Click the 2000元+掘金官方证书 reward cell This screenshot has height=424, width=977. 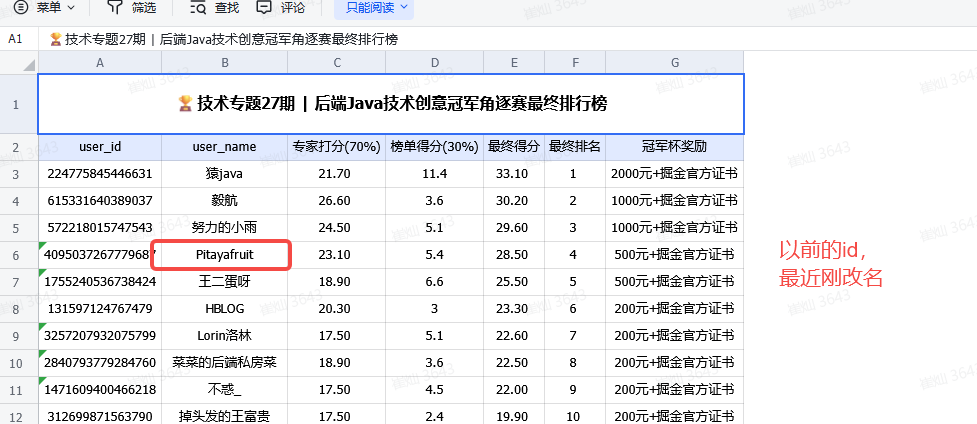(x=674, y=174)
